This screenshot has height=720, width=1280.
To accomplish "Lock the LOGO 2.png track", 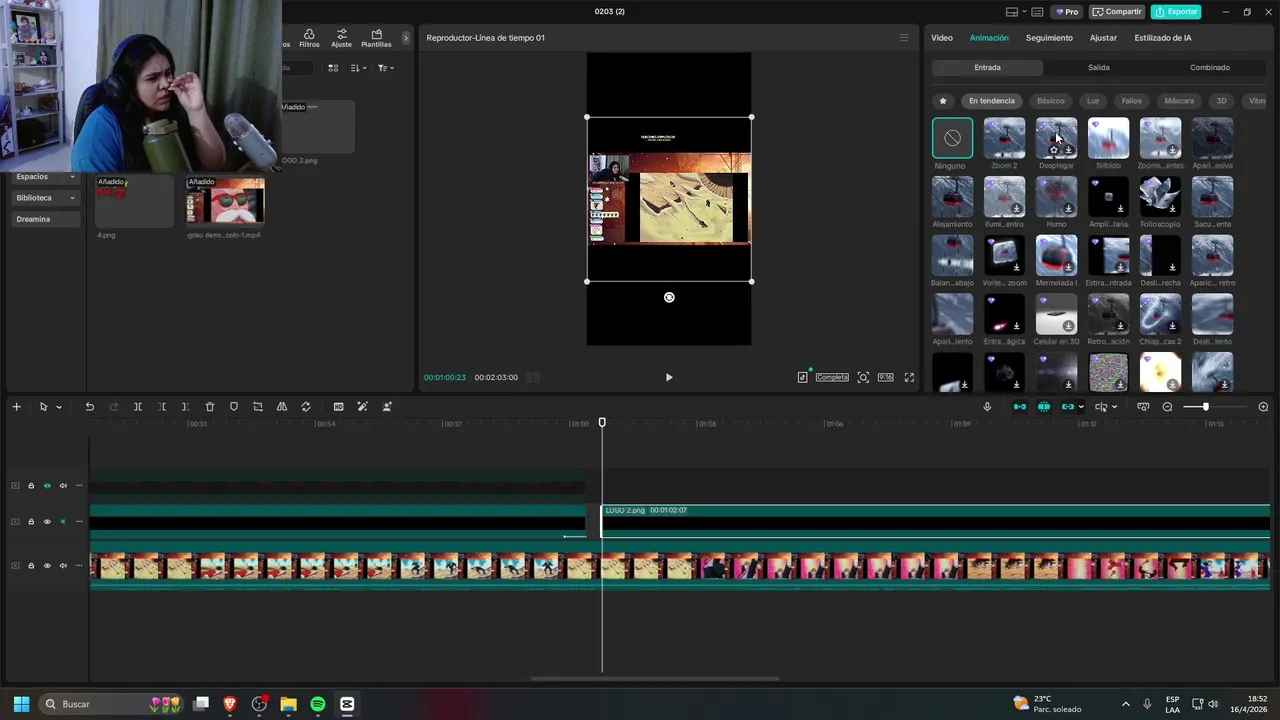I will pos(31,522).
